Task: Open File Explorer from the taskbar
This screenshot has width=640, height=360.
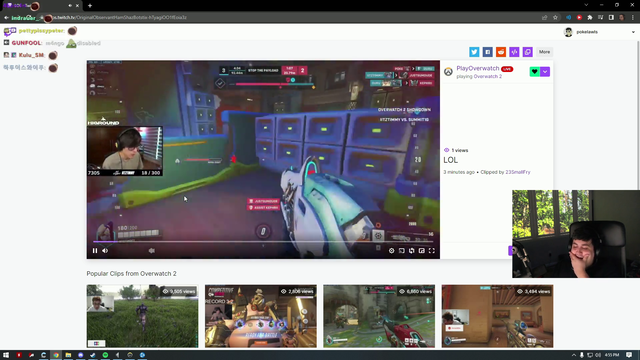Action: (x=68, y=355)
